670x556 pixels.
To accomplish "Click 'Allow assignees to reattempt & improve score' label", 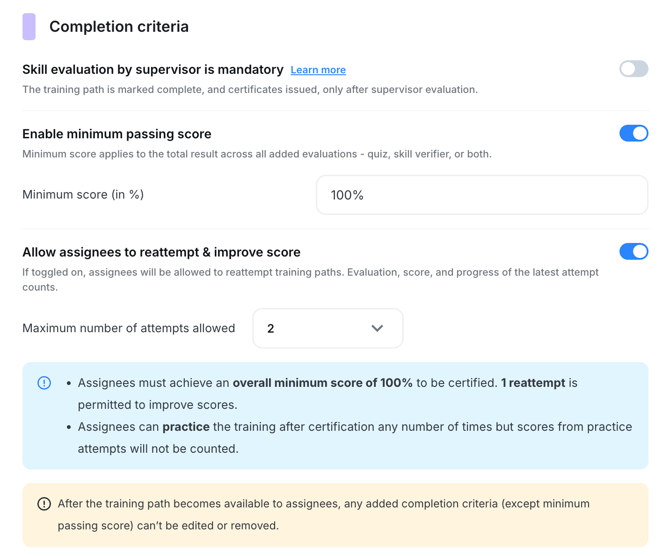I will tap(161, 252).
